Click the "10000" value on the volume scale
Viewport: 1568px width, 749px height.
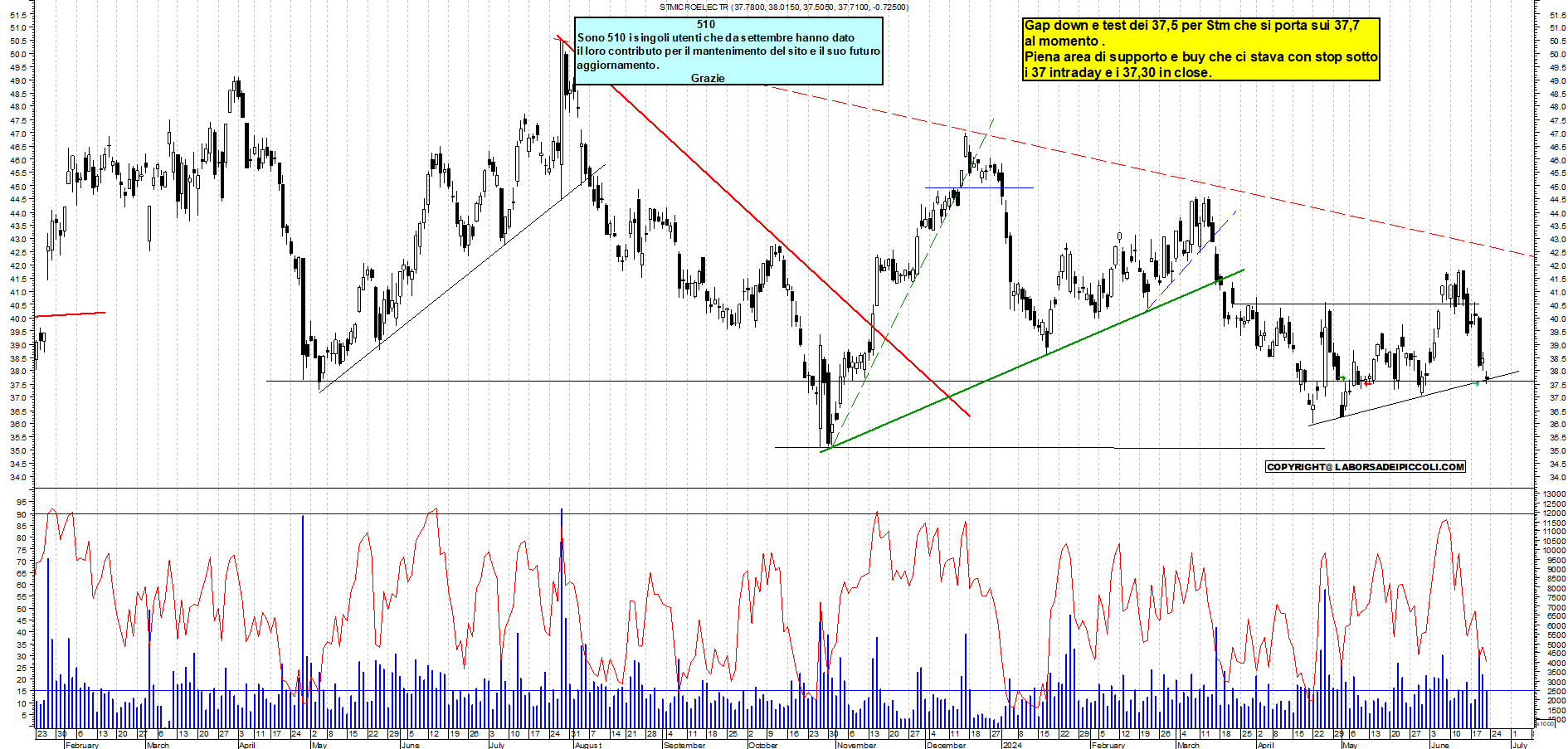pyautogui.click(x=1553, y=551)
